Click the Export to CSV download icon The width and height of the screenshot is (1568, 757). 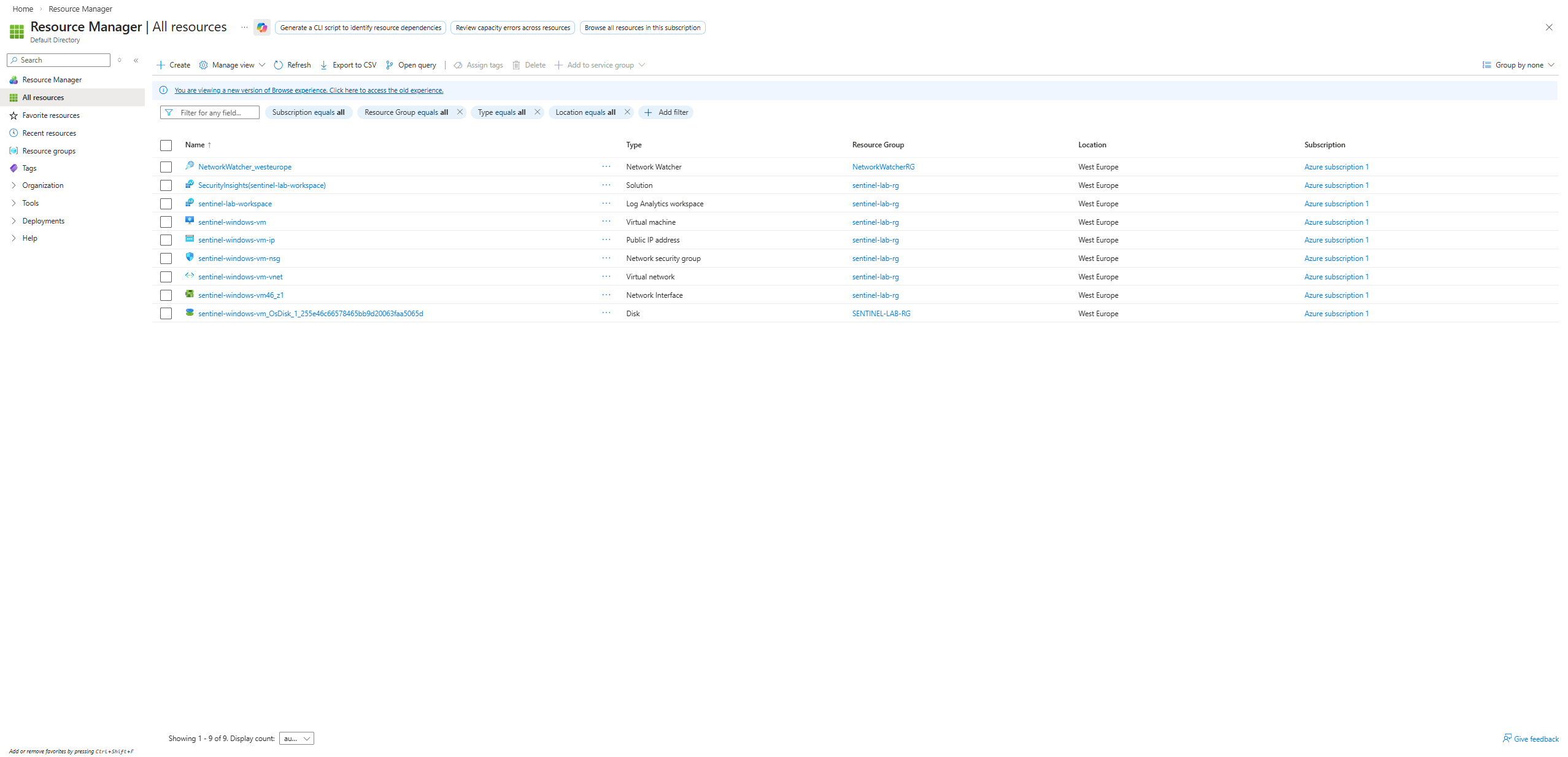[x=323, y=65]
